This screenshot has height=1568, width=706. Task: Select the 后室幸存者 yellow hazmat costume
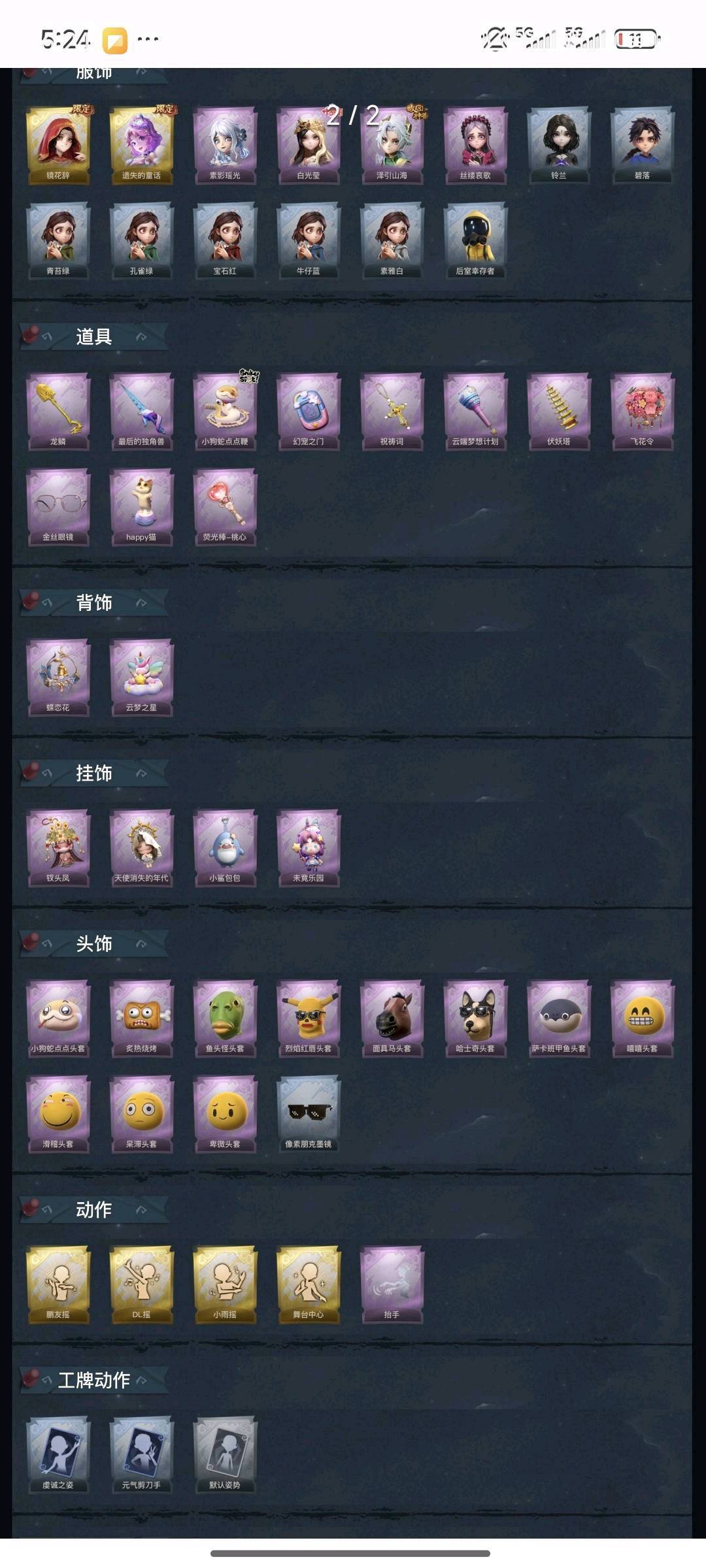(475, 240)
